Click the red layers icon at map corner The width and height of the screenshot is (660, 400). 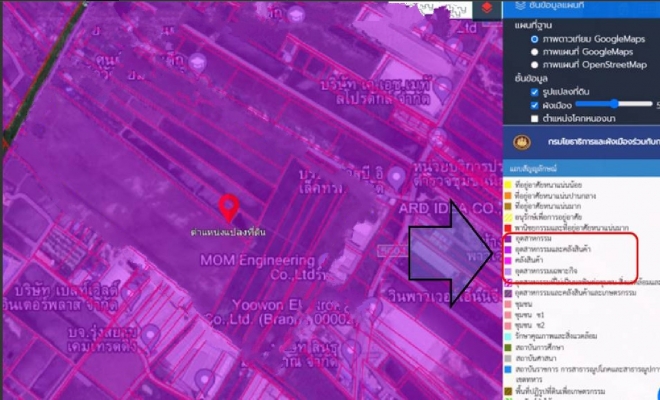[x=486, y=8]
